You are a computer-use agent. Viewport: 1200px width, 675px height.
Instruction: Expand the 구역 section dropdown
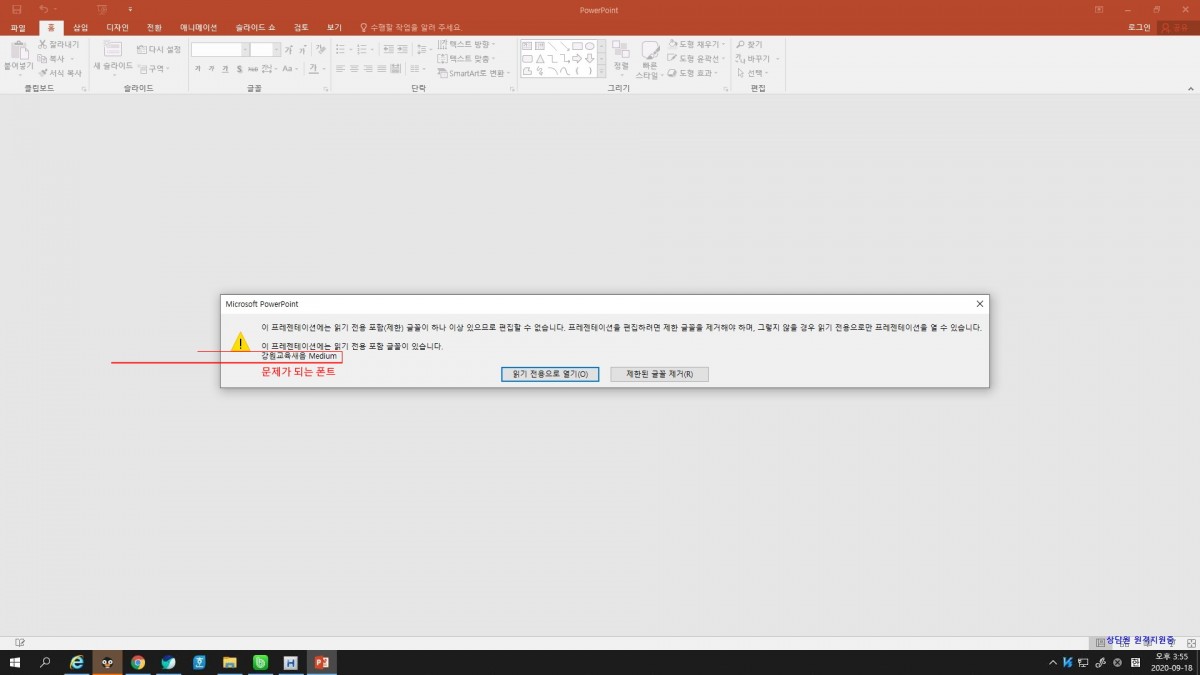(153, 68)
